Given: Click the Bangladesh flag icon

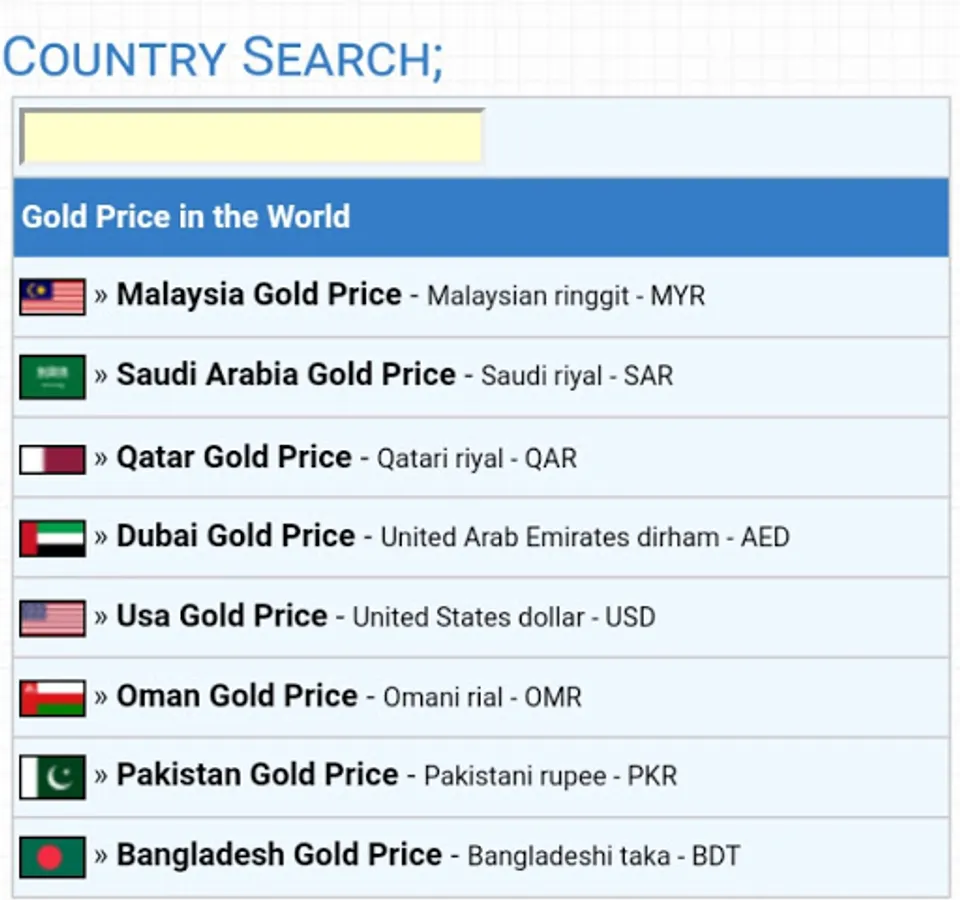Looking at the screenshot, I should point(53,857).
